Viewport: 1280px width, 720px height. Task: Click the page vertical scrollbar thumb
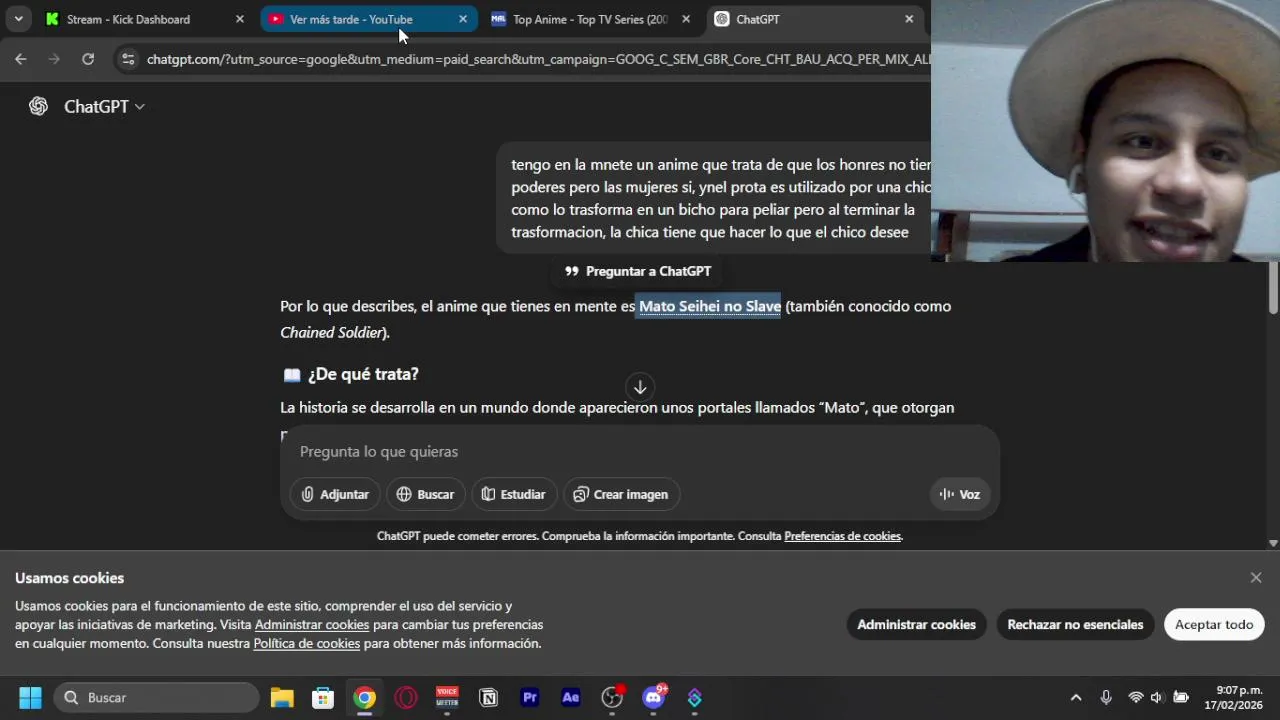click(x=1273, y=288)
